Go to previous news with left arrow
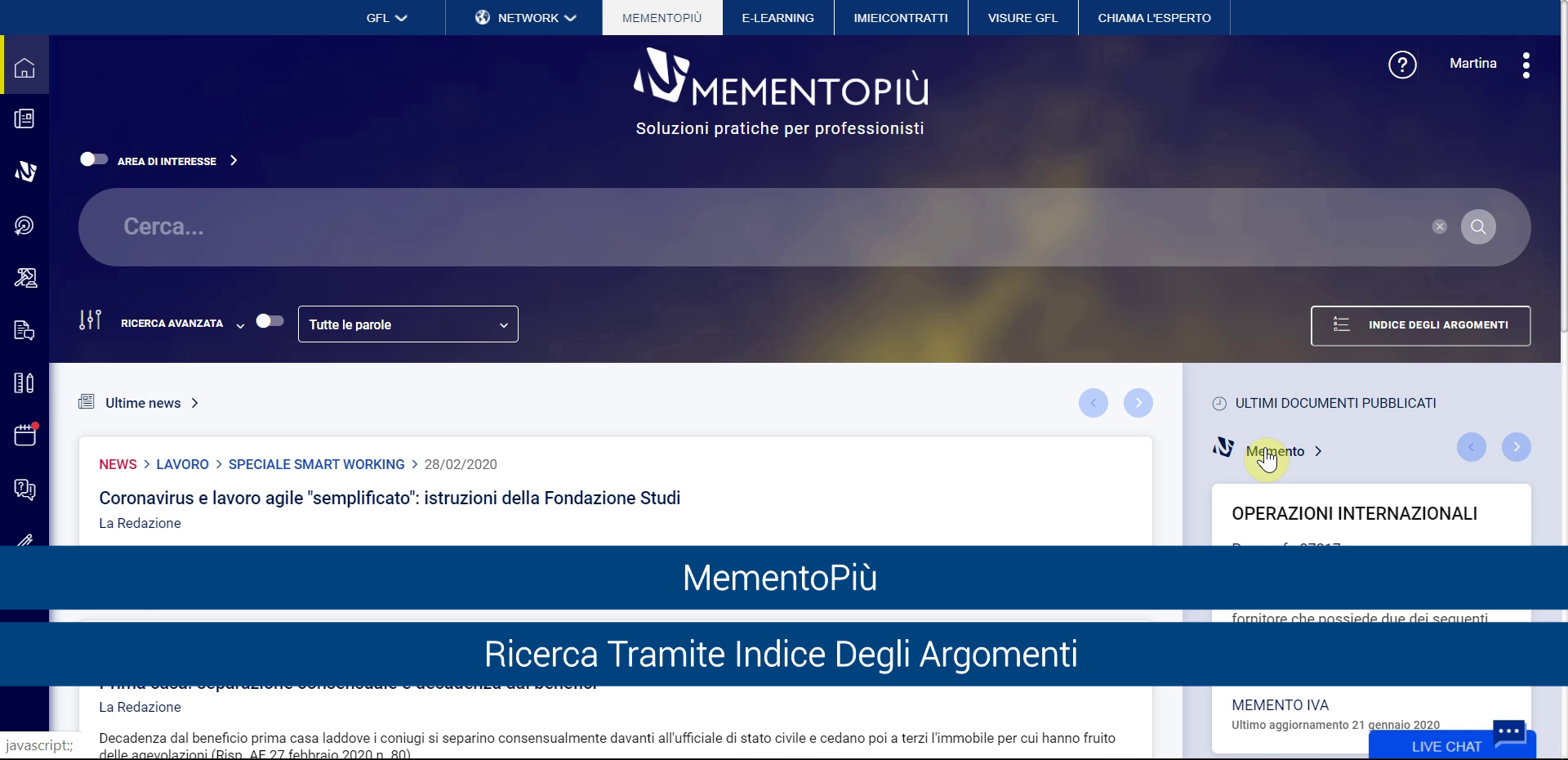This screenshot has width=1568, height=760. [x=1093, y=402]
